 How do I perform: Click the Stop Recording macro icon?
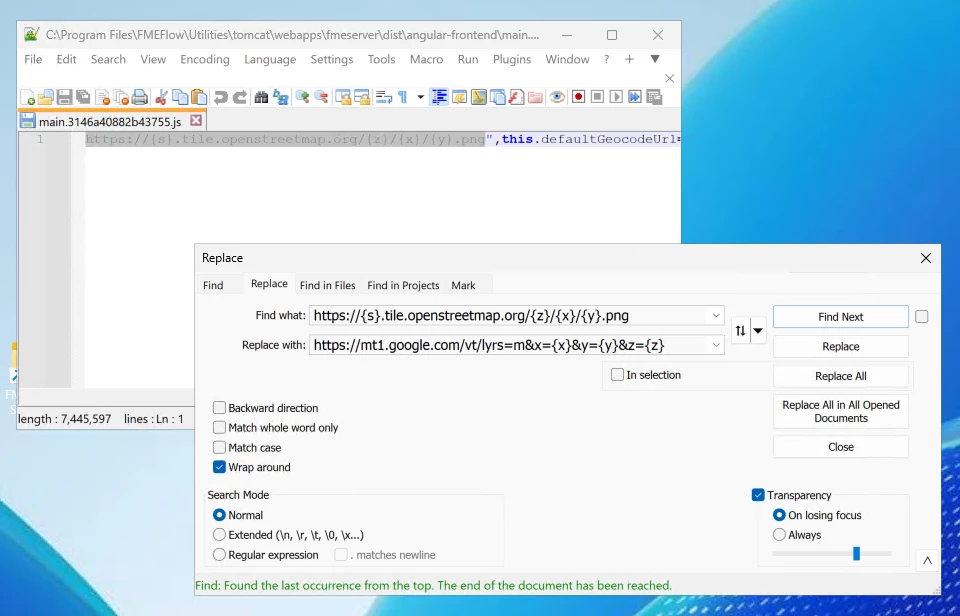click(598, 97)
